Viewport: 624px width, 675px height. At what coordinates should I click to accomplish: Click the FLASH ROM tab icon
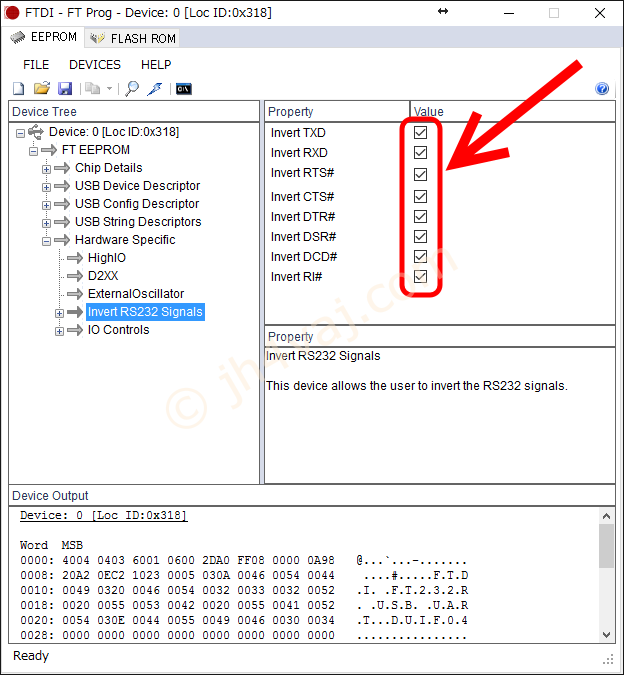pos(98,38)
